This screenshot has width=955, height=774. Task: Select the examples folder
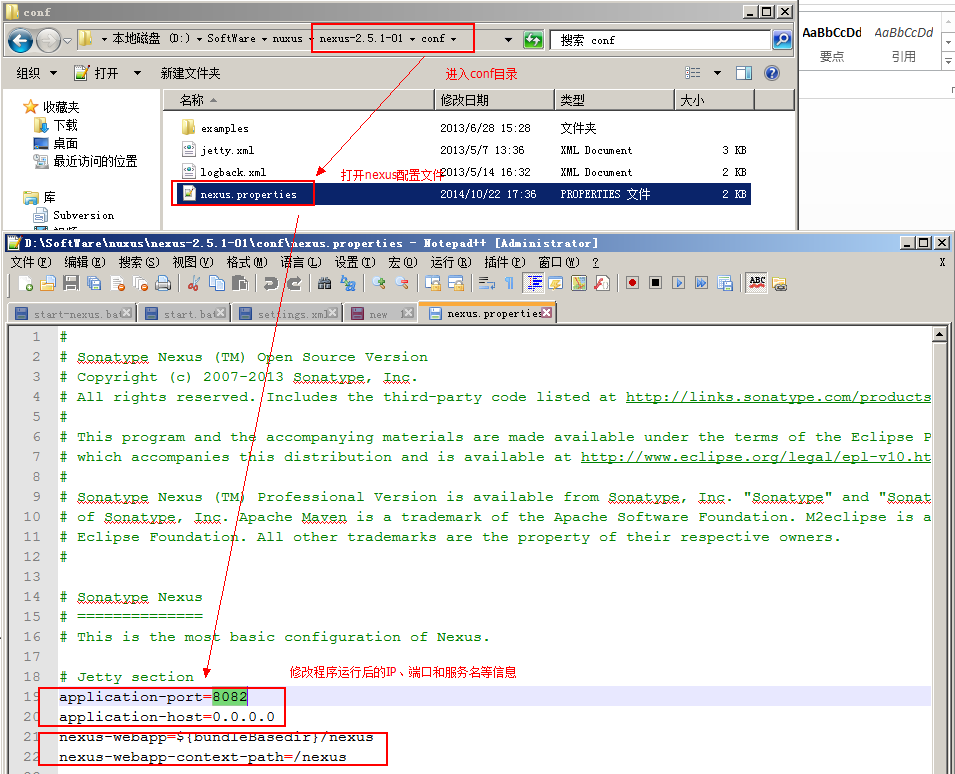pos(225,128)
